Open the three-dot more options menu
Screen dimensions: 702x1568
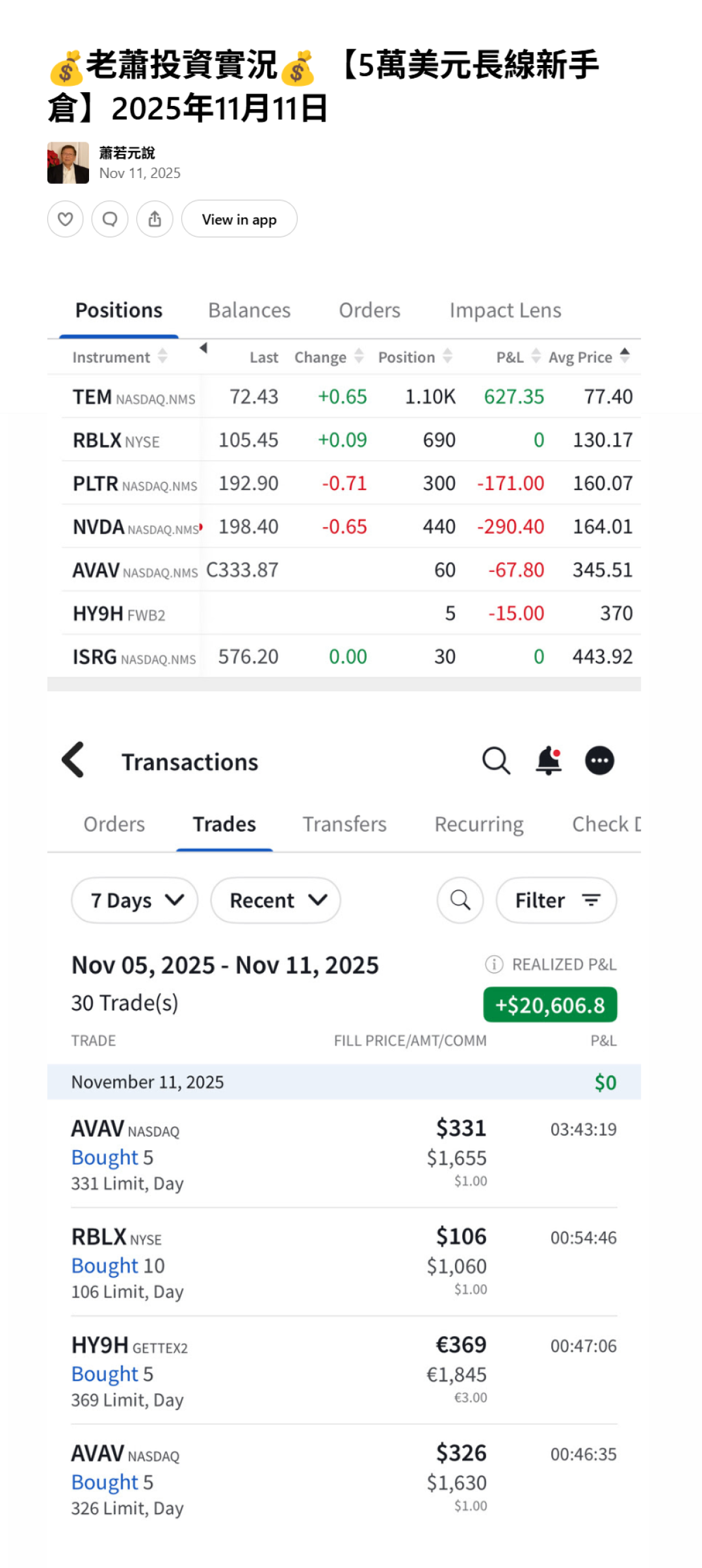point(599,760)
